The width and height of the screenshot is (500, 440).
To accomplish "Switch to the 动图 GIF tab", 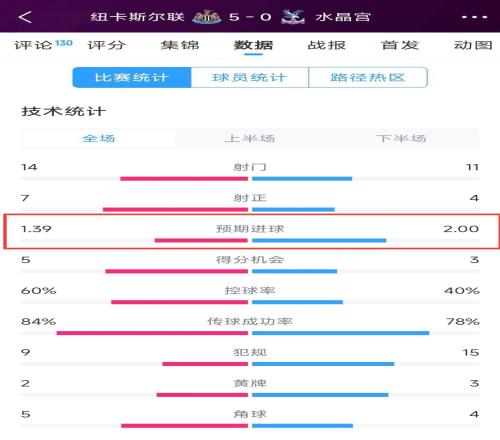I will point(473,45).
